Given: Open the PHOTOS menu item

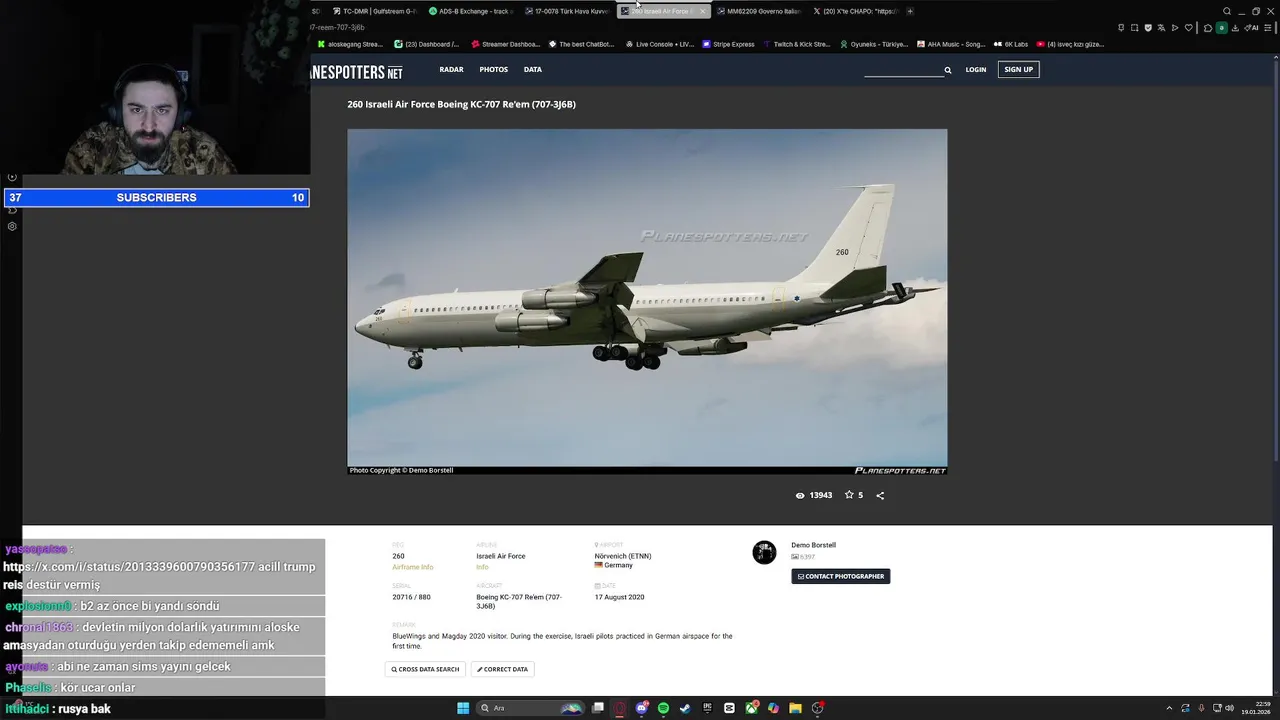Looking at the screenshot, I should tap(493, 70).
